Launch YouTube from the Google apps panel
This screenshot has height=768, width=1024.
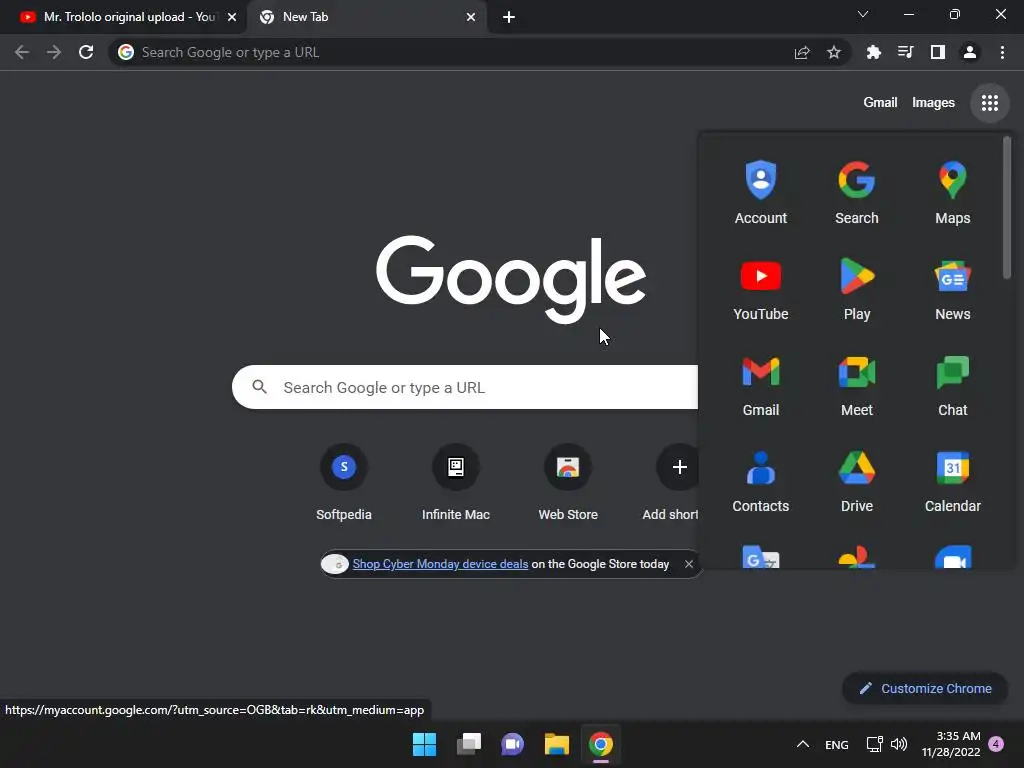coord(761,289)
